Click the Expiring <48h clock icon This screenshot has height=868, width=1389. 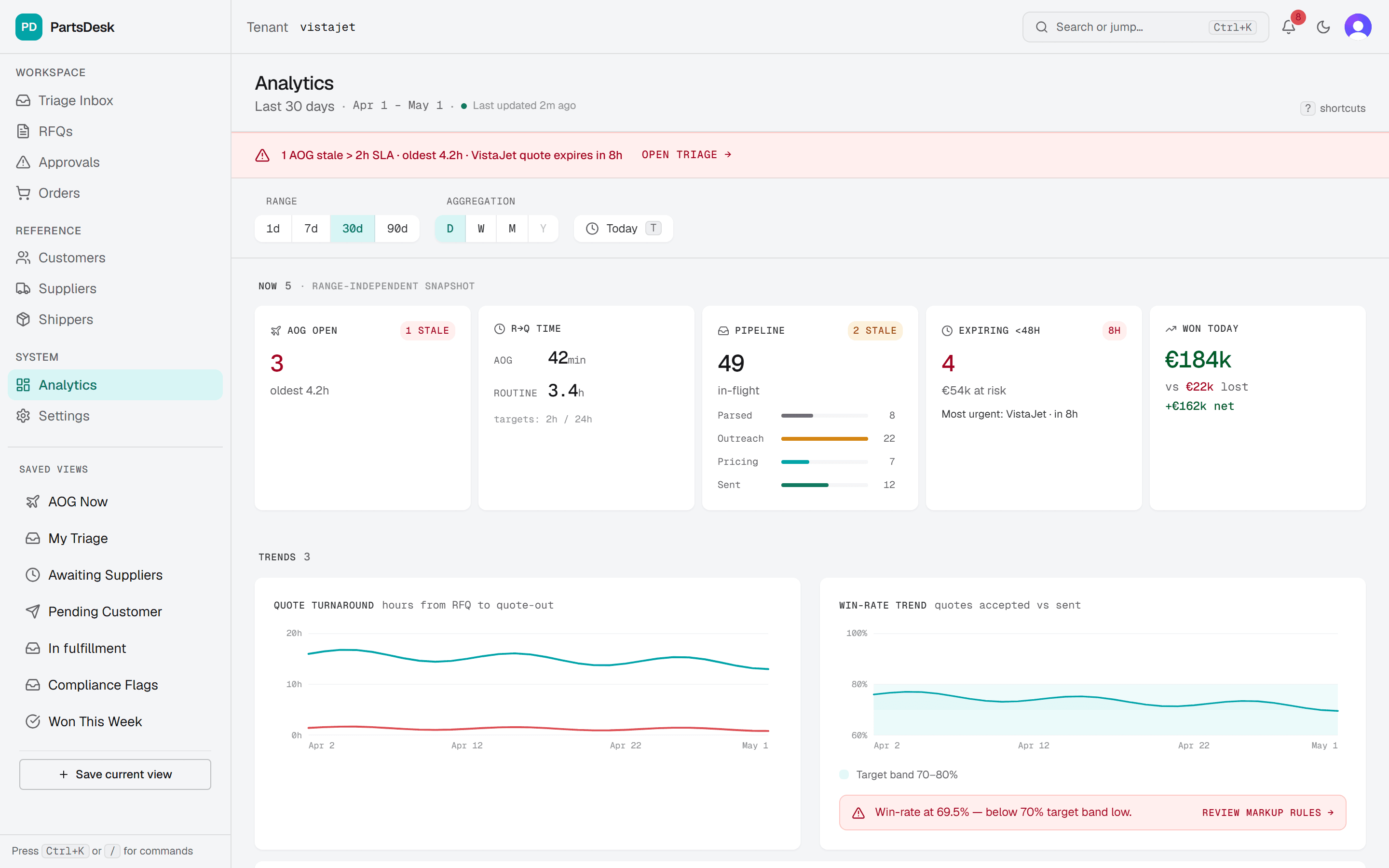(947, 331)
